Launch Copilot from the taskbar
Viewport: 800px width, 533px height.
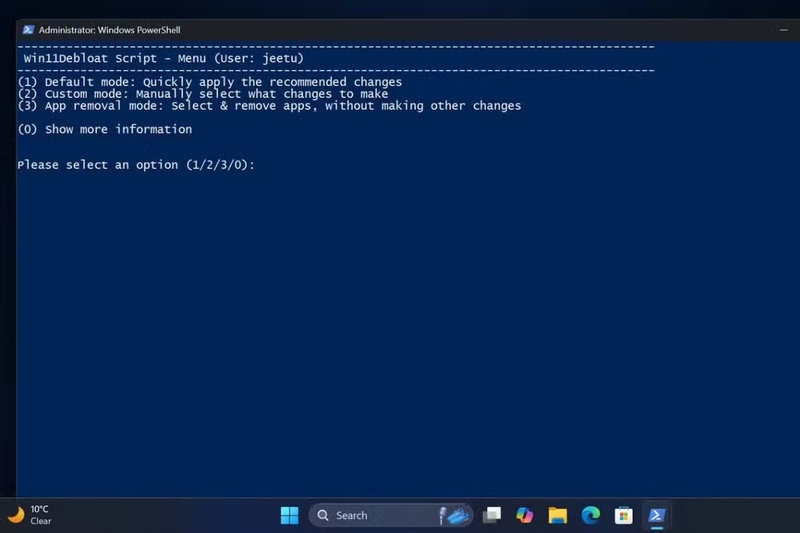[524, 515]
